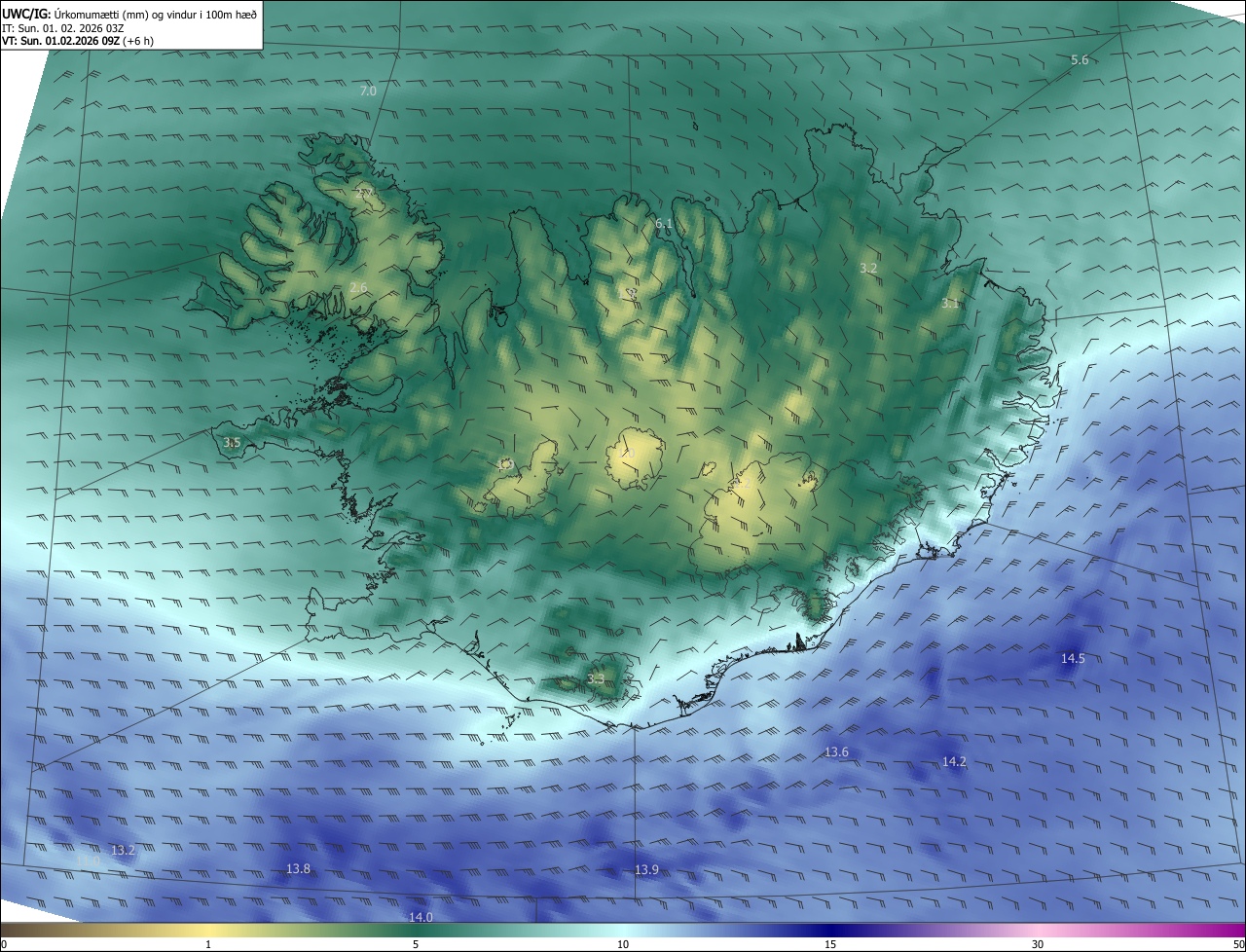
Task: Click the colorbar tick label 30
Action: pyautogui.click(x=1038, y=945)
